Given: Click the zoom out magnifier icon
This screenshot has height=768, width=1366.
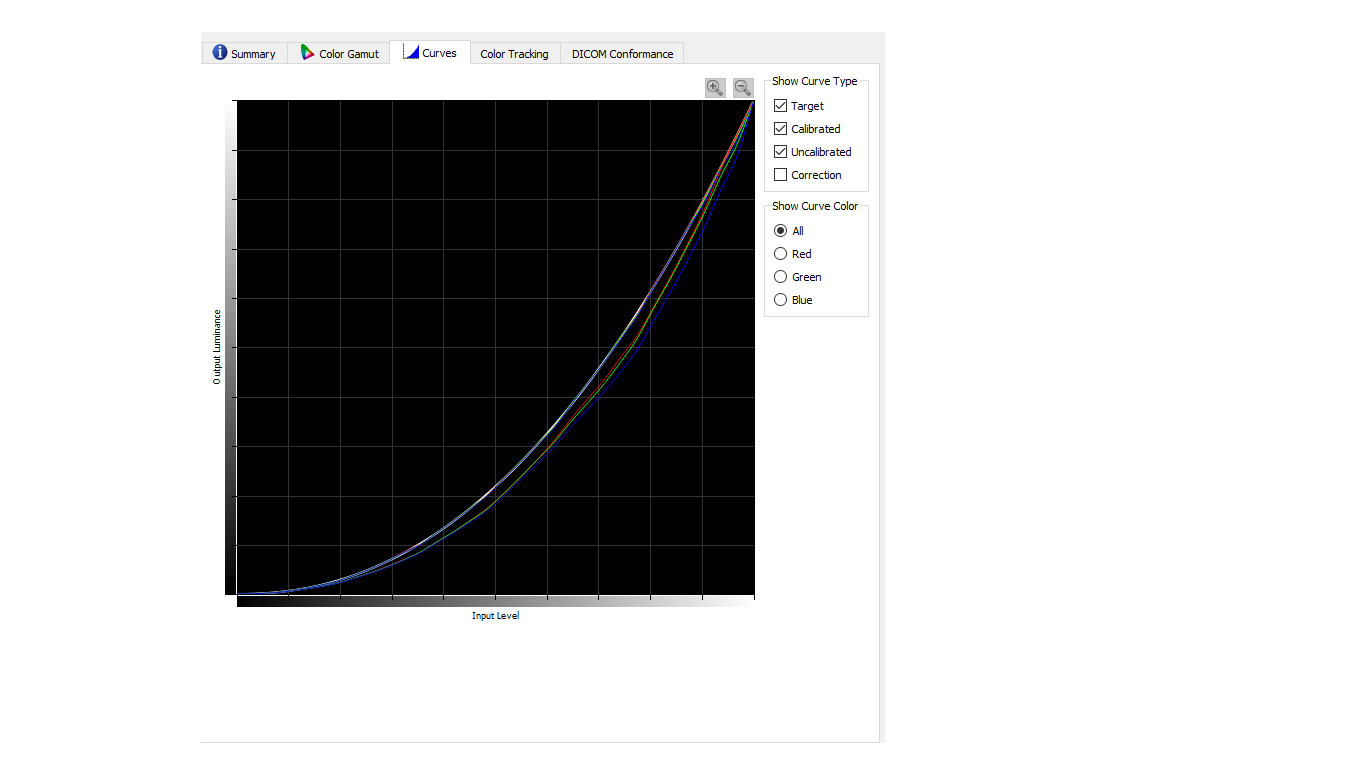Looking at the screenshot, I should 743,88.
